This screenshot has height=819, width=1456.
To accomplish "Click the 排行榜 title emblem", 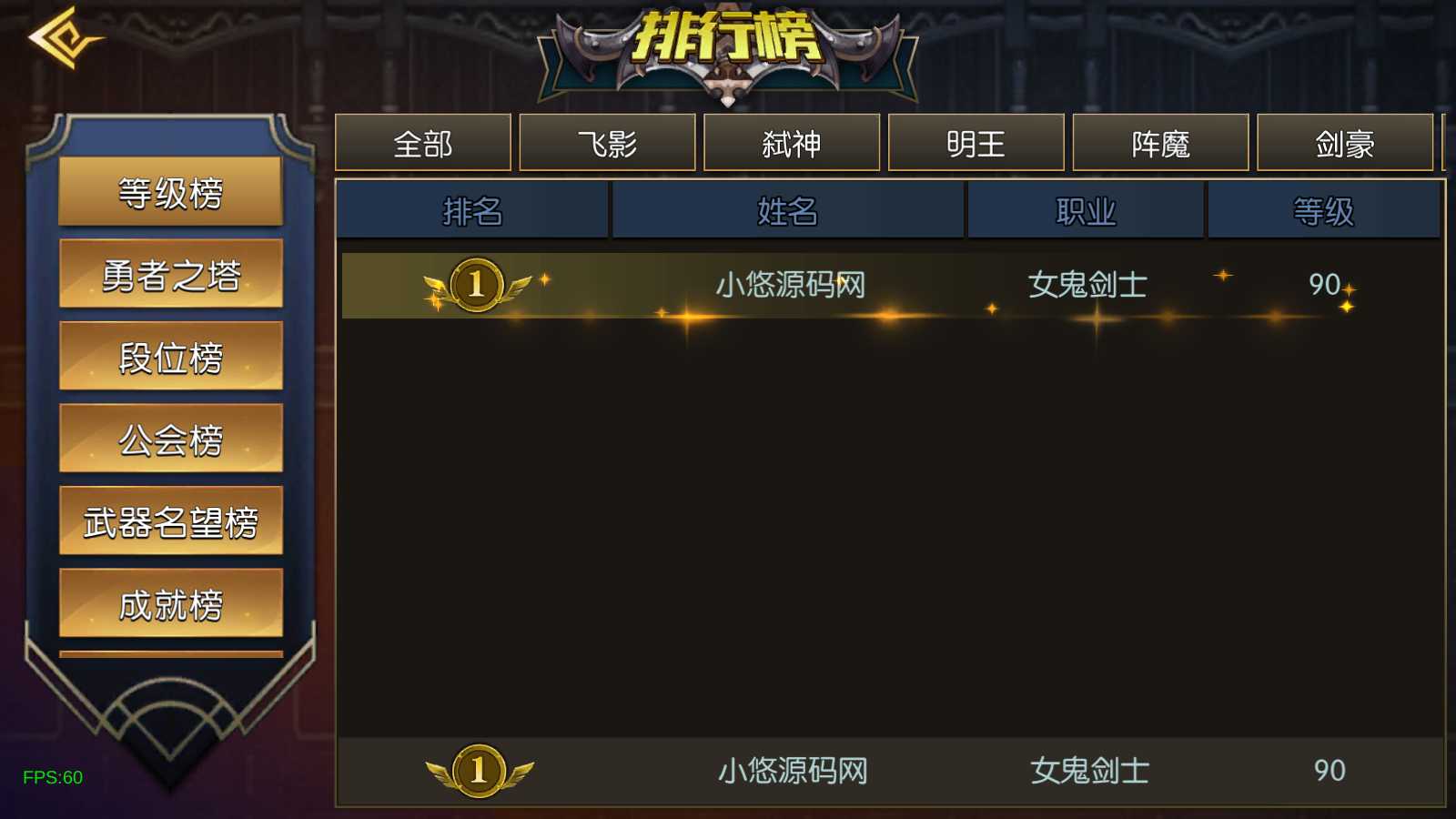I will tap(727, 53).
